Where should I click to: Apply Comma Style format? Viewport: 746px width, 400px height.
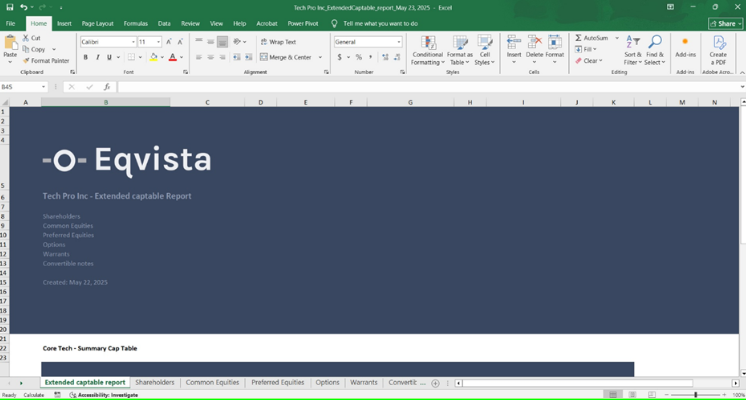point(370,57)
